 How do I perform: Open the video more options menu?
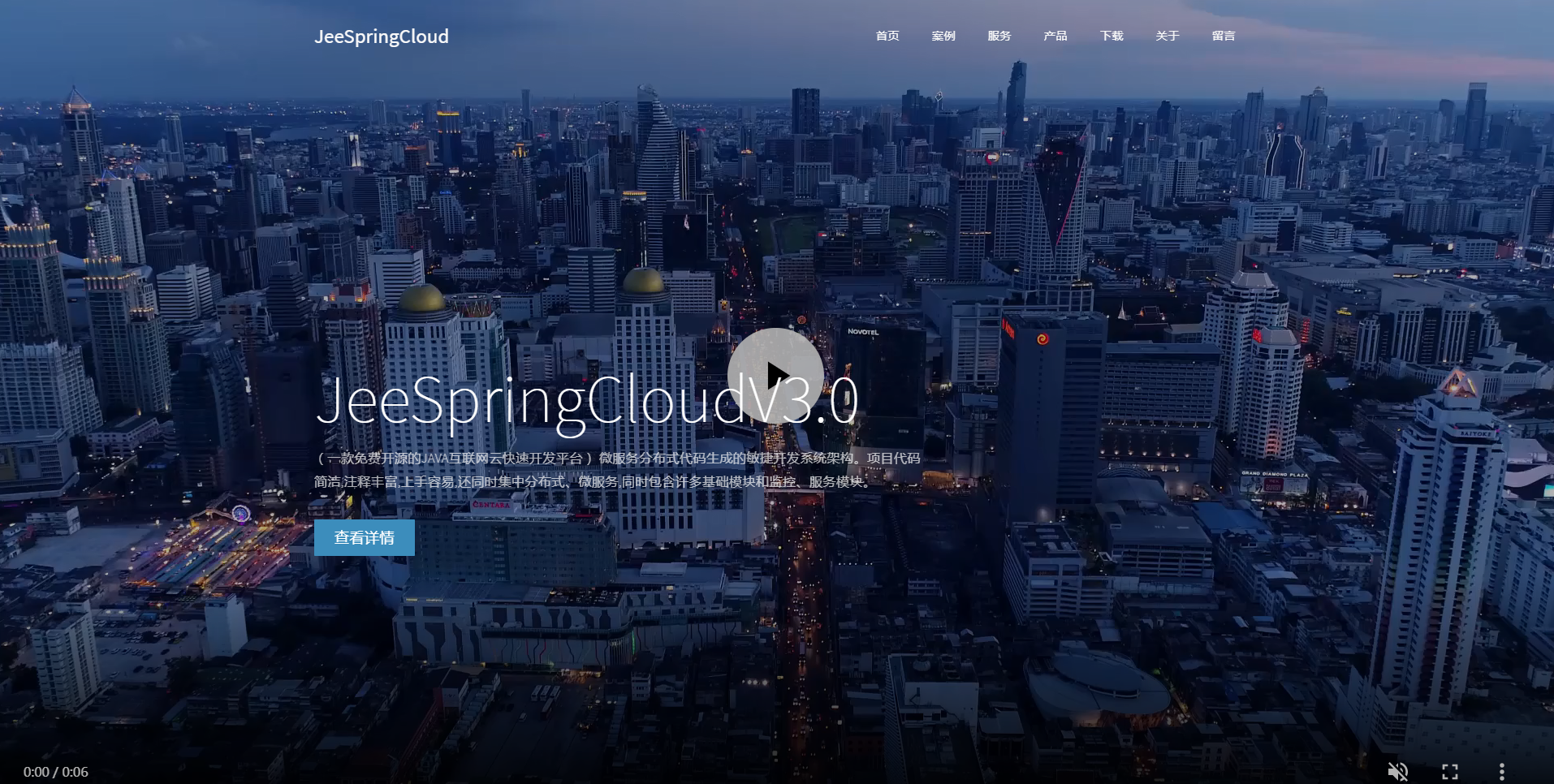tap(1501, 771)
